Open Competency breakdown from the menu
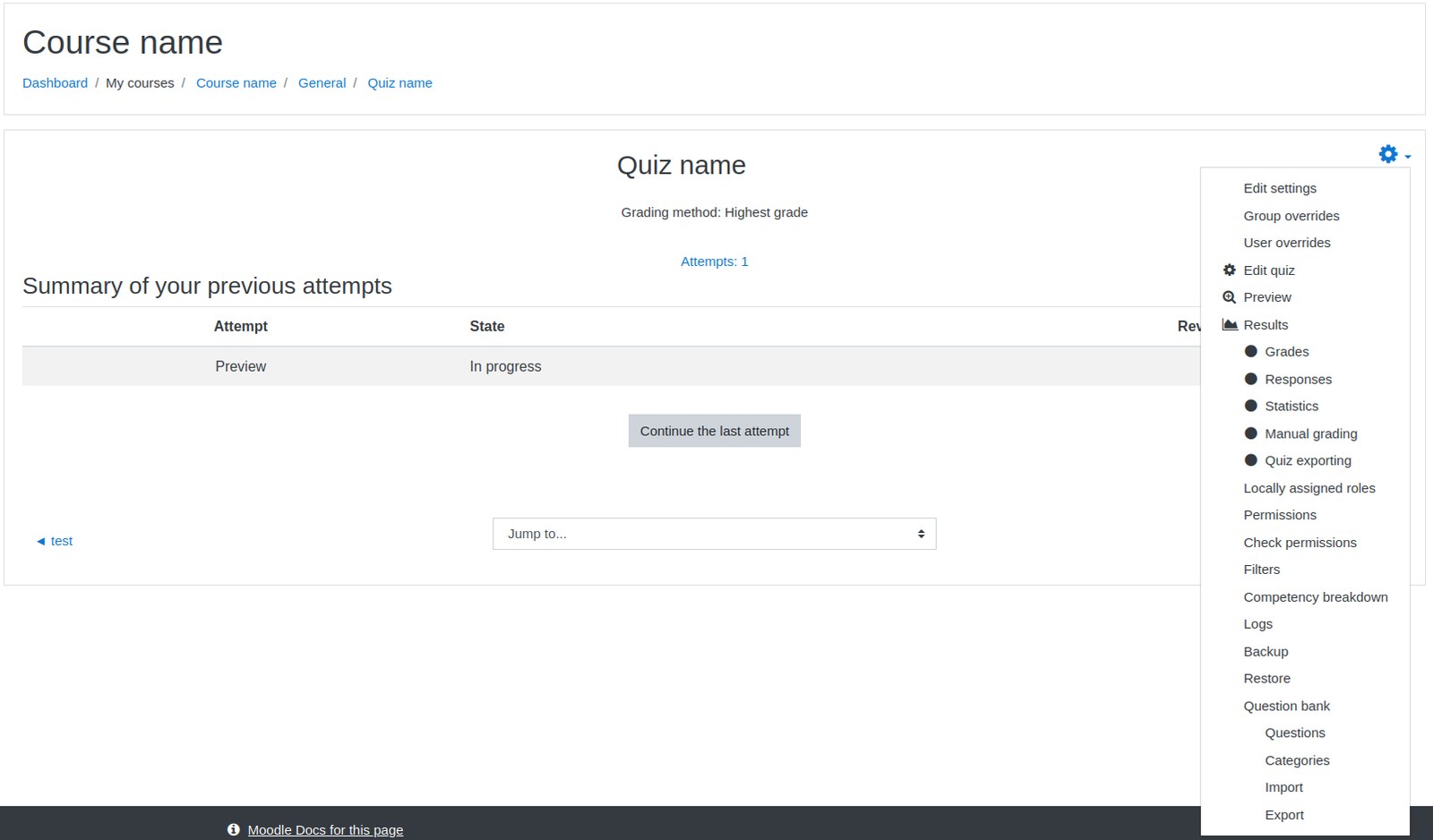Screen dimensions: 1433x840 click(1316, 597)
